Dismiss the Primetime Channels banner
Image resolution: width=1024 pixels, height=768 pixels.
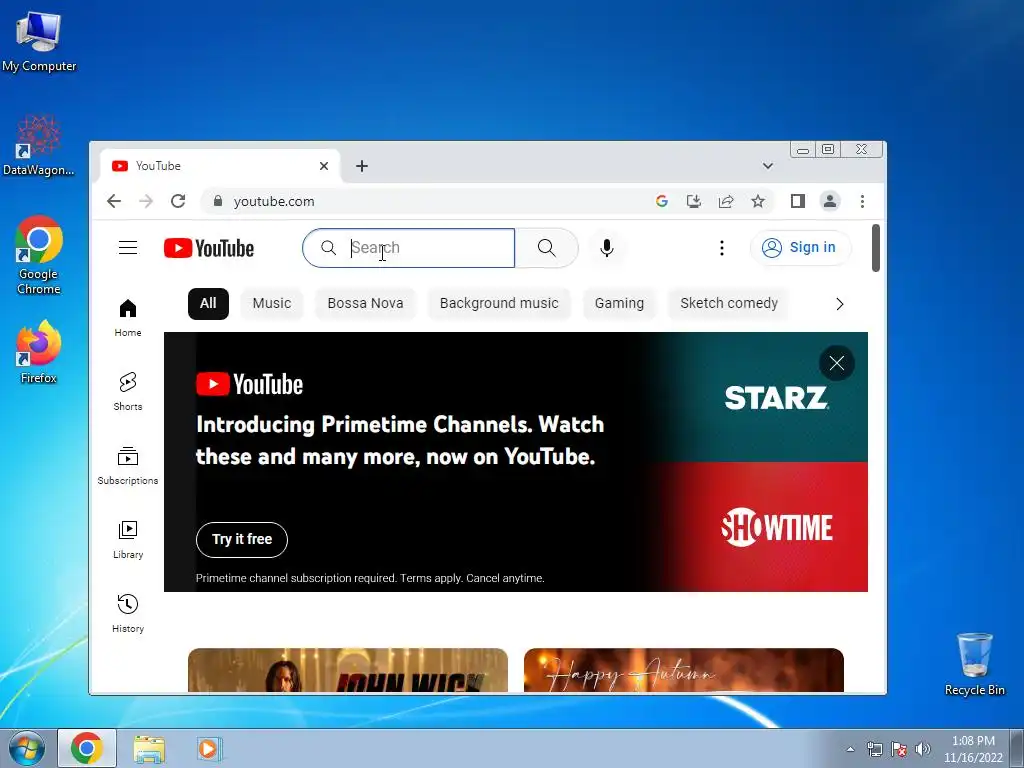point(837,363)
